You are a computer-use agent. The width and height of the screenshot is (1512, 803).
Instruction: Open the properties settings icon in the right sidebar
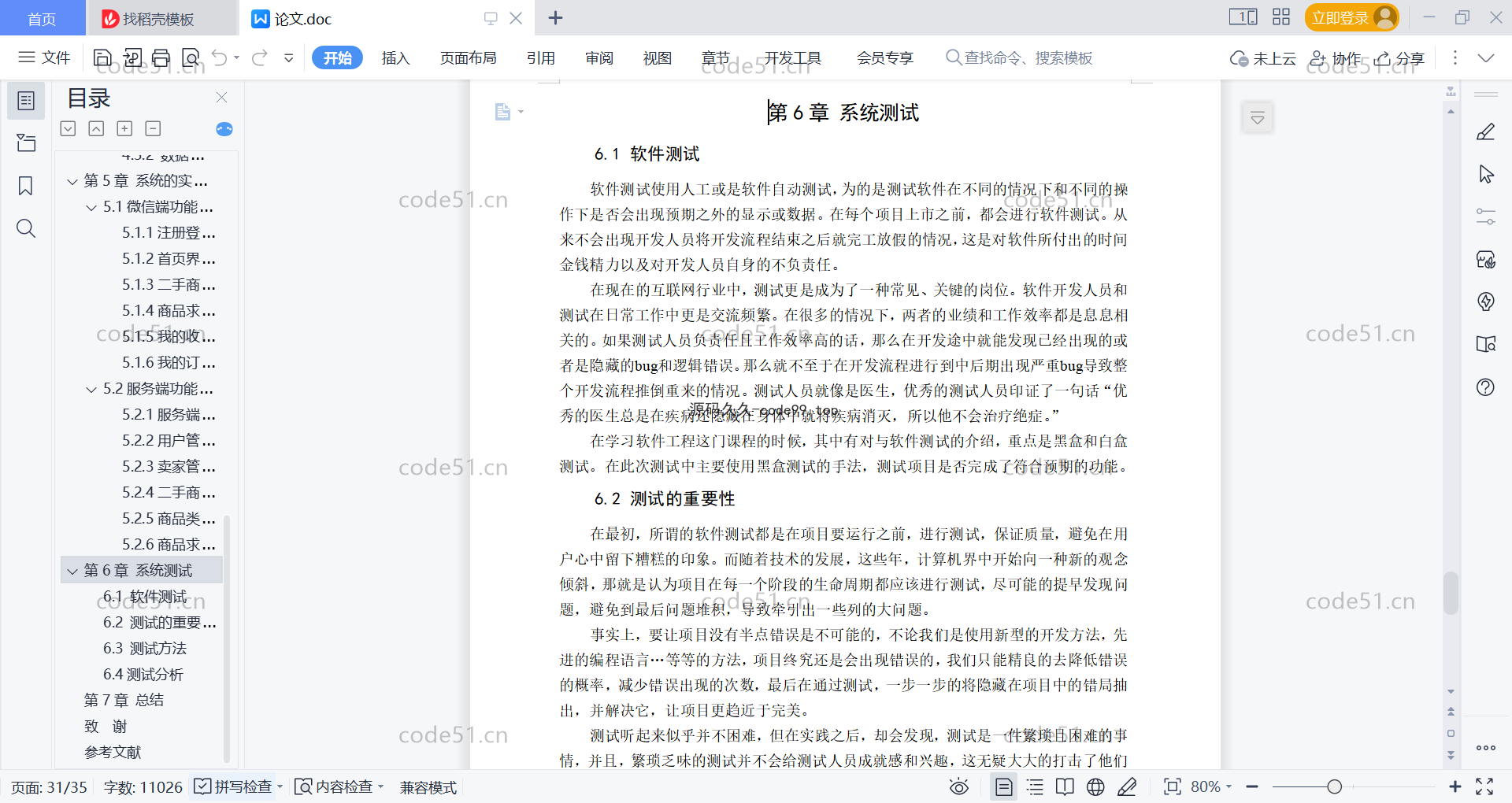pyautogui.click(x=1485, y=216)
